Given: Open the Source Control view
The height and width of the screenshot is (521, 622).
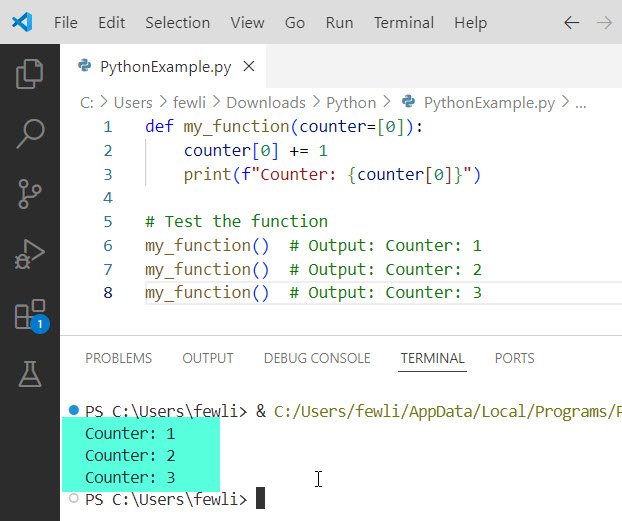Looking at the screenshot, I should pyautogui.click(x=30, y=194).
